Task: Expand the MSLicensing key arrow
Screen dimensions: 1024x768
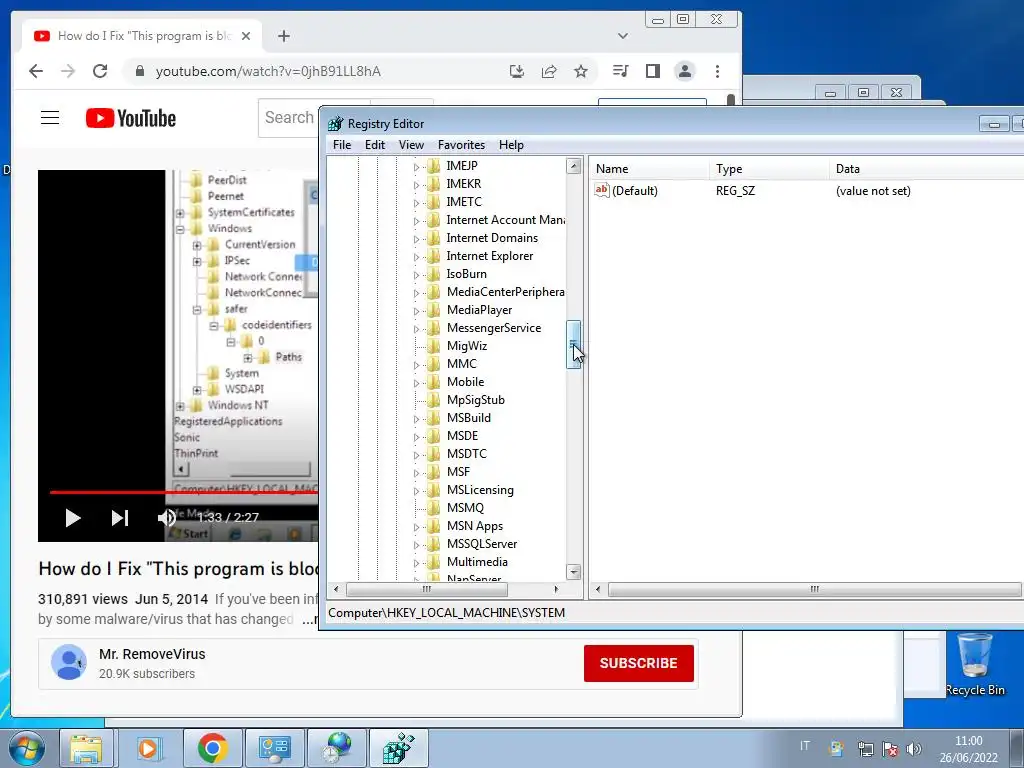Action: [x=416, y=491]
